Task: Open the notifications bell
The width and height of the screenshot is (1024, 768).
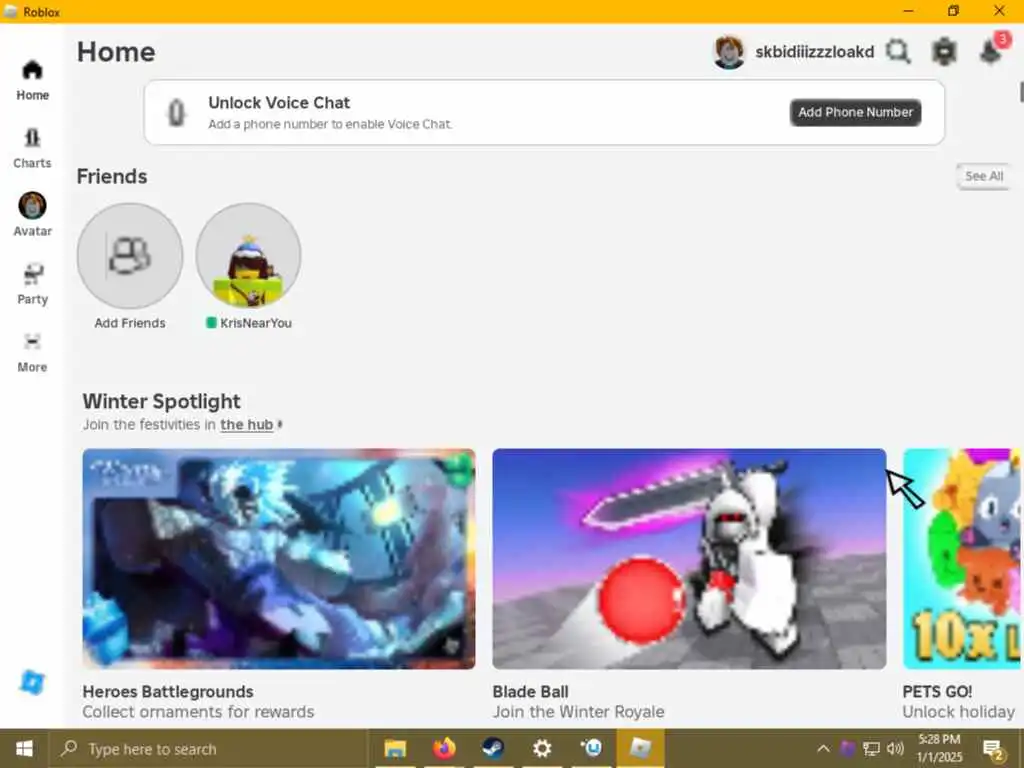Action: pos(991,51)
